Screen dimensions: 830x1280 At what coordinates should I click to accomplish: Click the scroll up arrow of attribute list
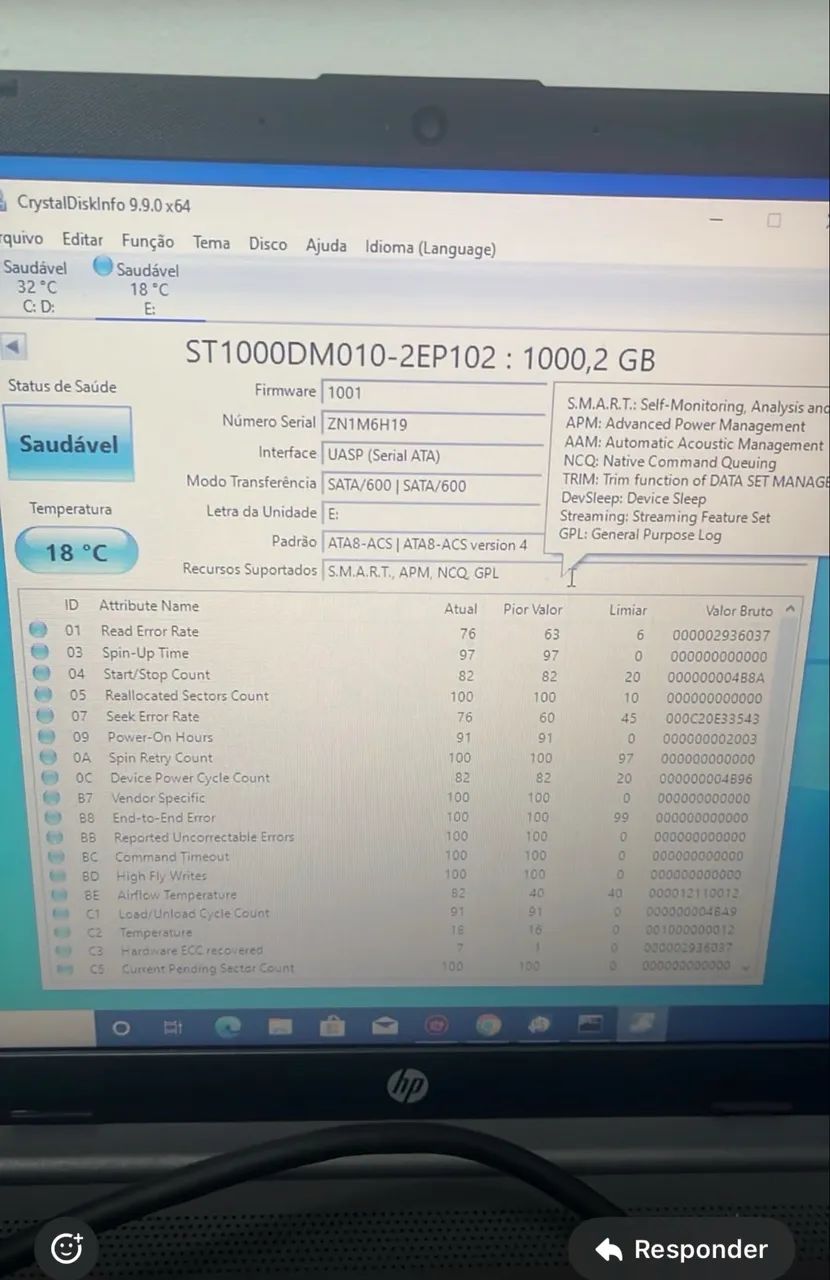coord(791,608)
